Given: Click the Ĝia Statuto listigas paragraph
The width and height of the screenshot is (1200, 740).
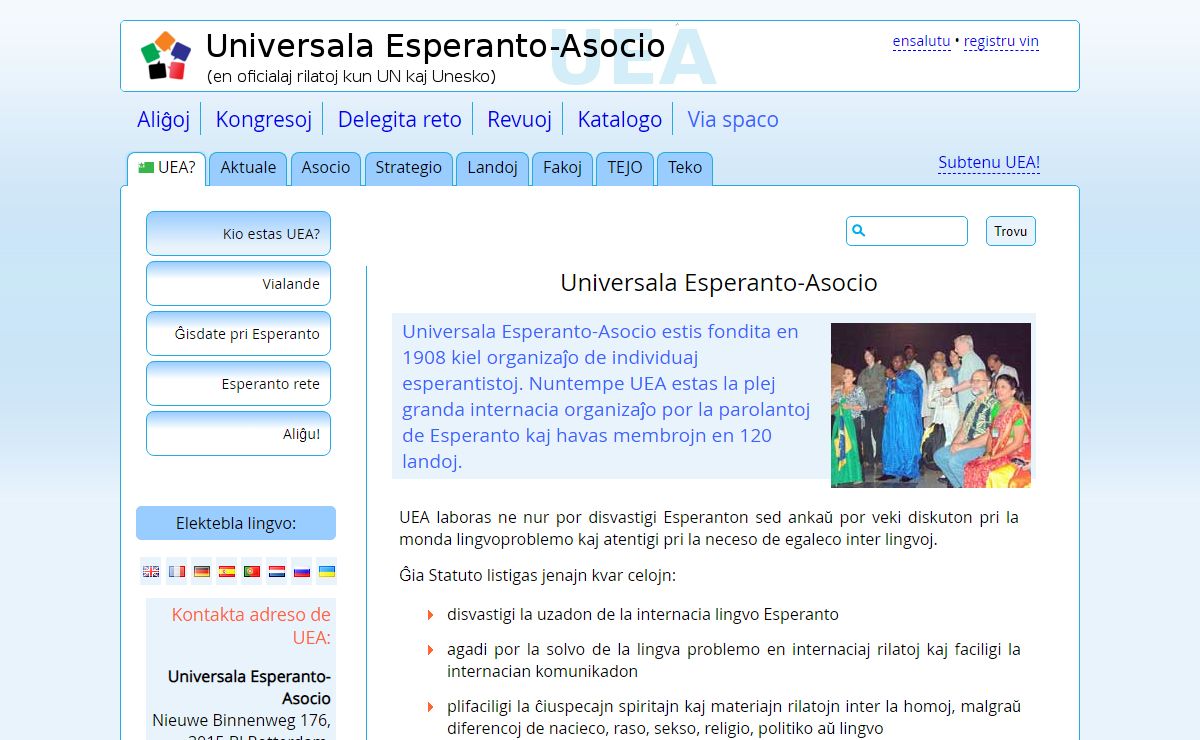Looking at the screenshot, I should (538, 576).
